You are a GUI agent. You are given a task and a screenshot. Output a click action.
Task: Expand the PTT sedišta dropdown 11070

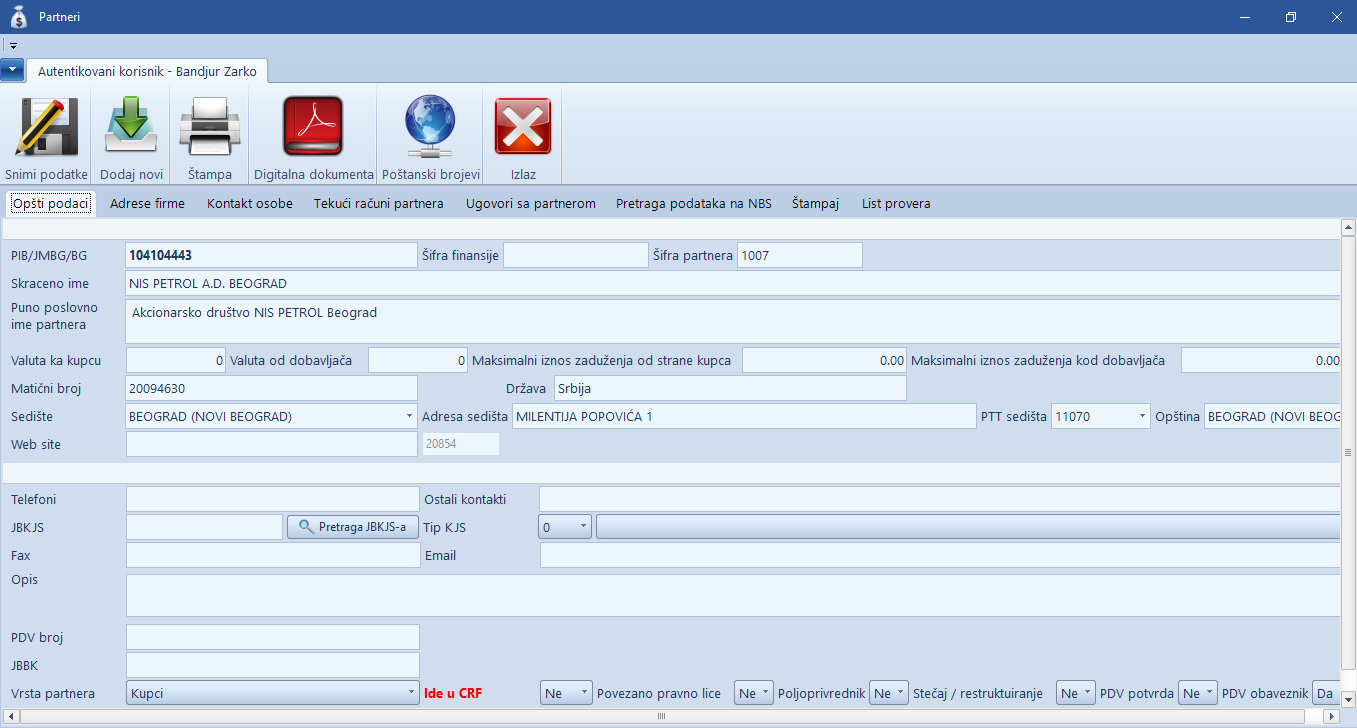tap(1143, 416)
